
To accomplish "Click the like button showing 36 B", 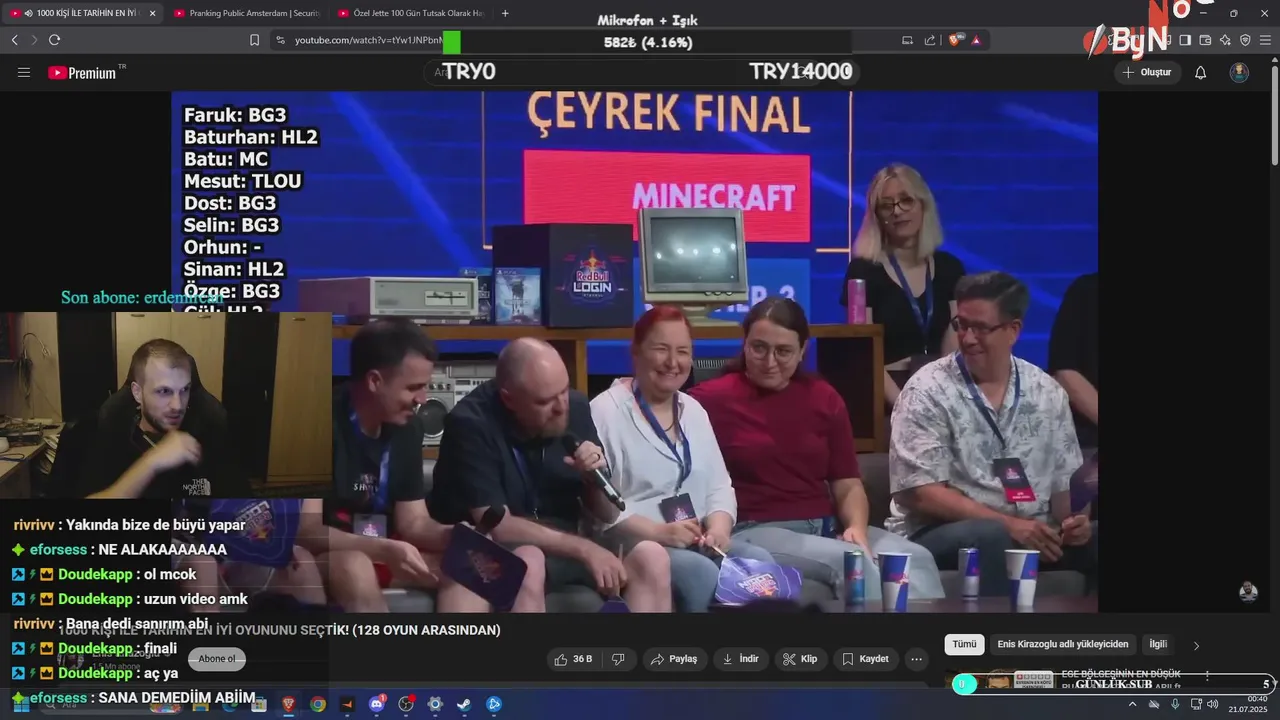I will click(x=573, y=659).
